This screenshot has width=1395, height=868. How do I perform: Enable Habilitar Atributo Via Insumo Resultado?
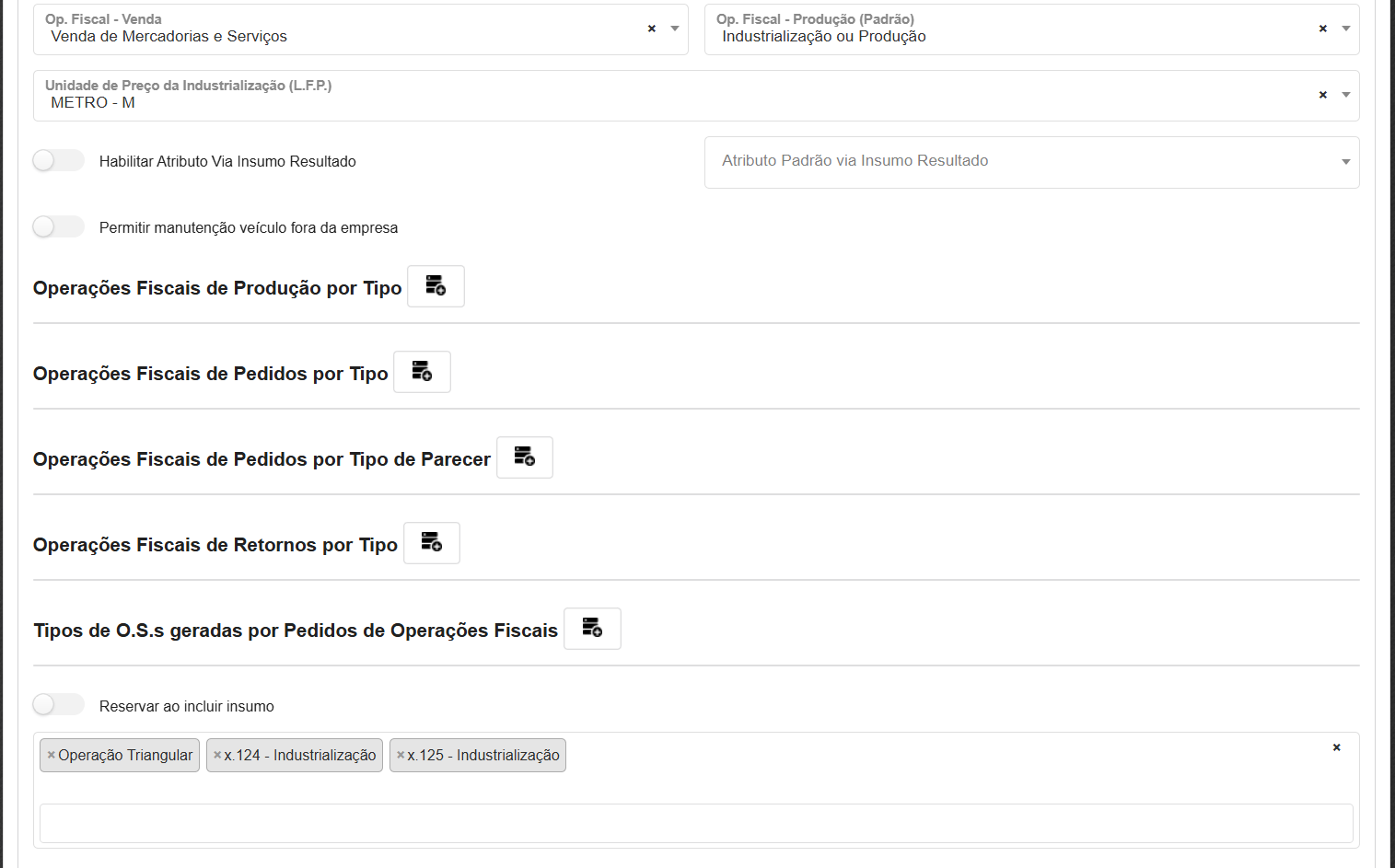pyautogui.click(x=58, y=161)
